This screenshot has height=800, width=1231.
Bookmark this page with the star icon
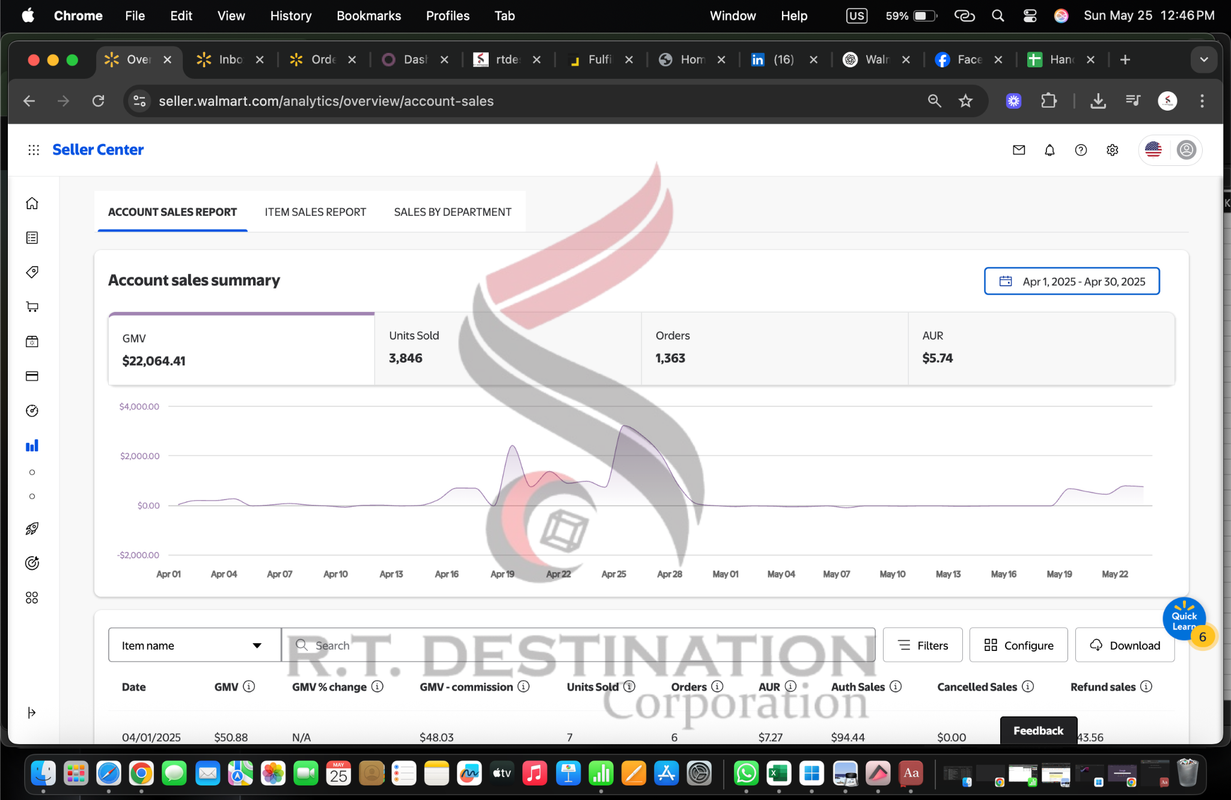tap(965, 101)
